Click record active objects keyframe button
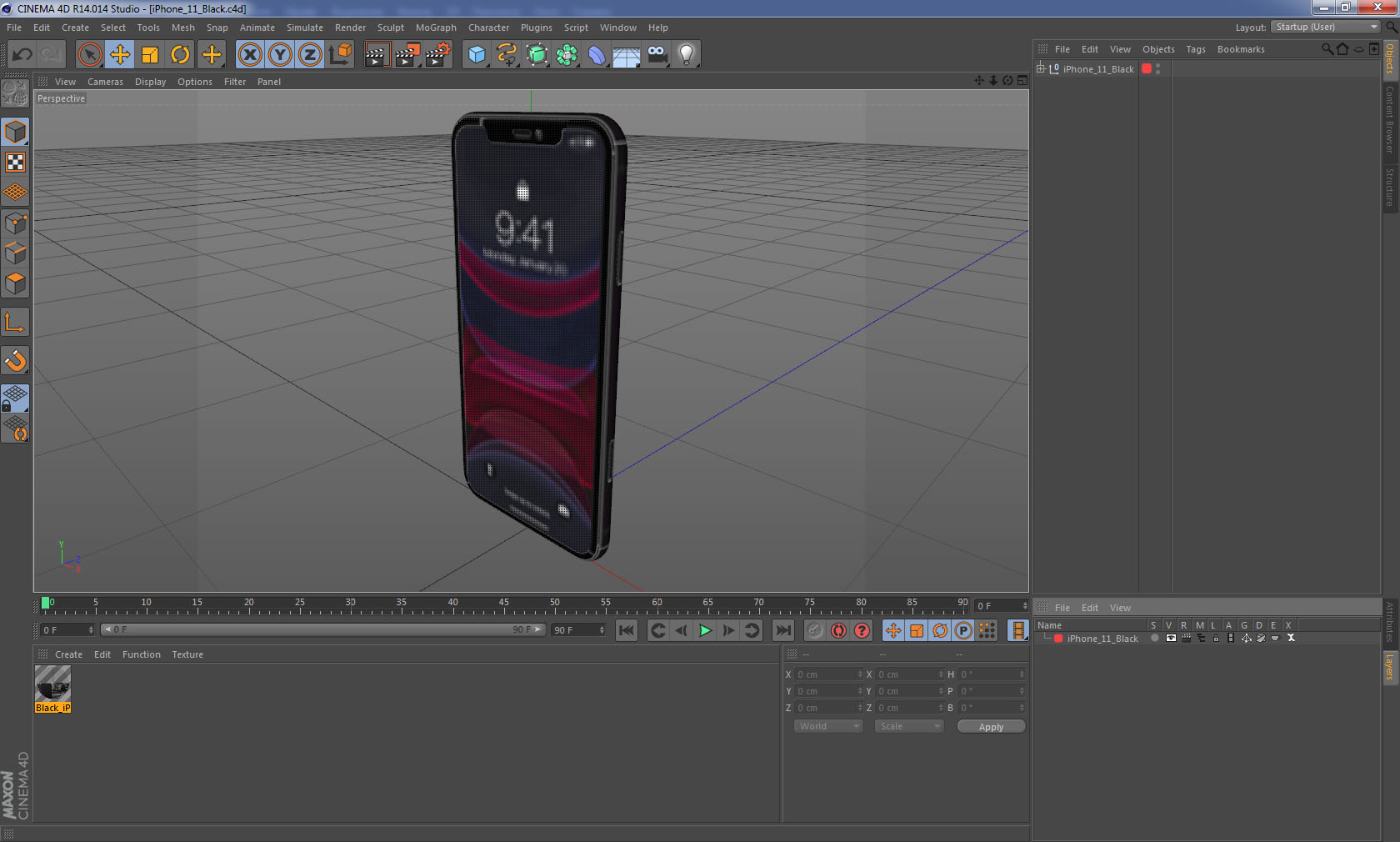The image size is (1400, 842). coord(815,630)
